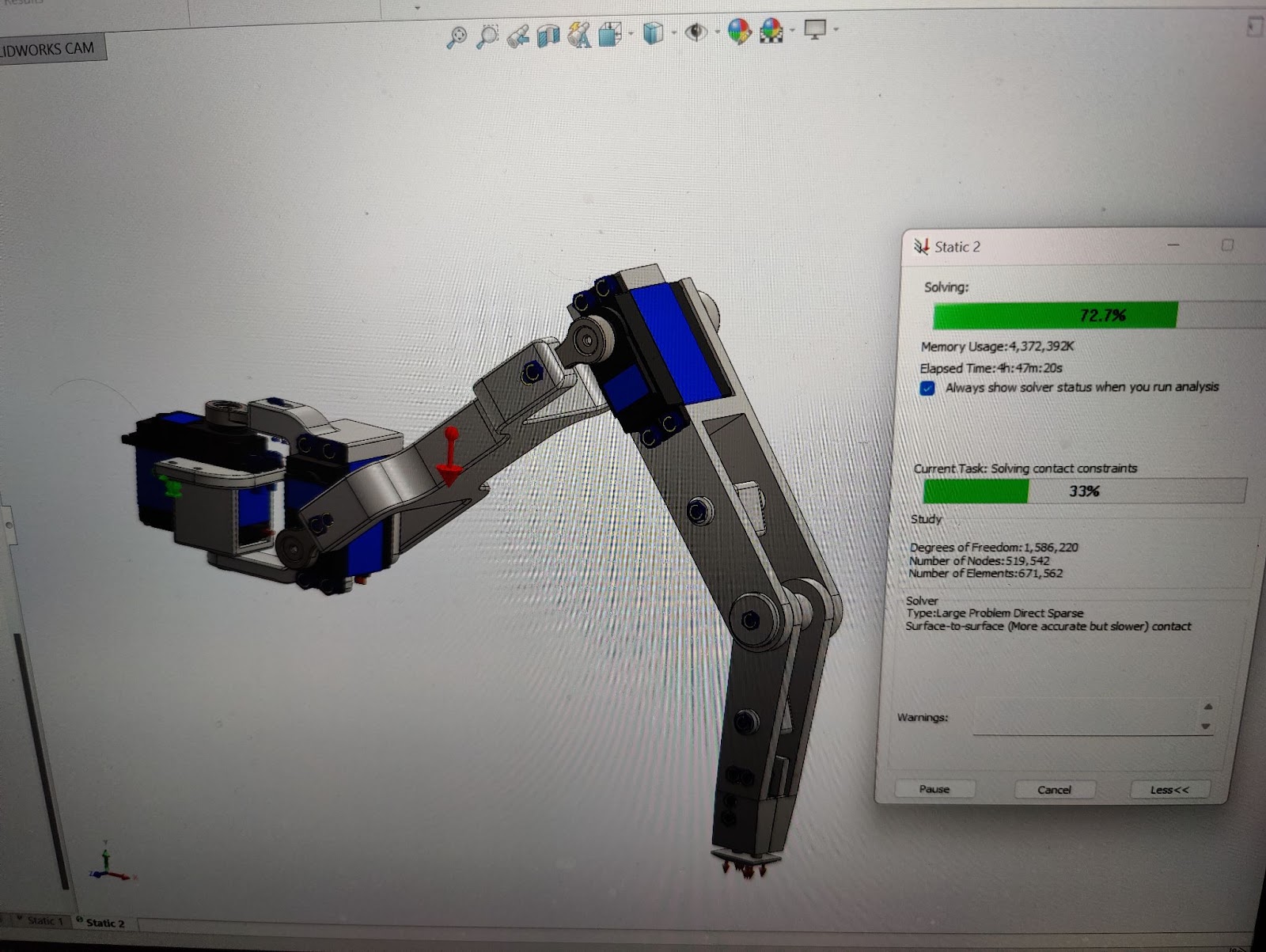Screen dimensions: 1266x952
Task: Click the Hide/Show Items eye icon
Action: 696,32
